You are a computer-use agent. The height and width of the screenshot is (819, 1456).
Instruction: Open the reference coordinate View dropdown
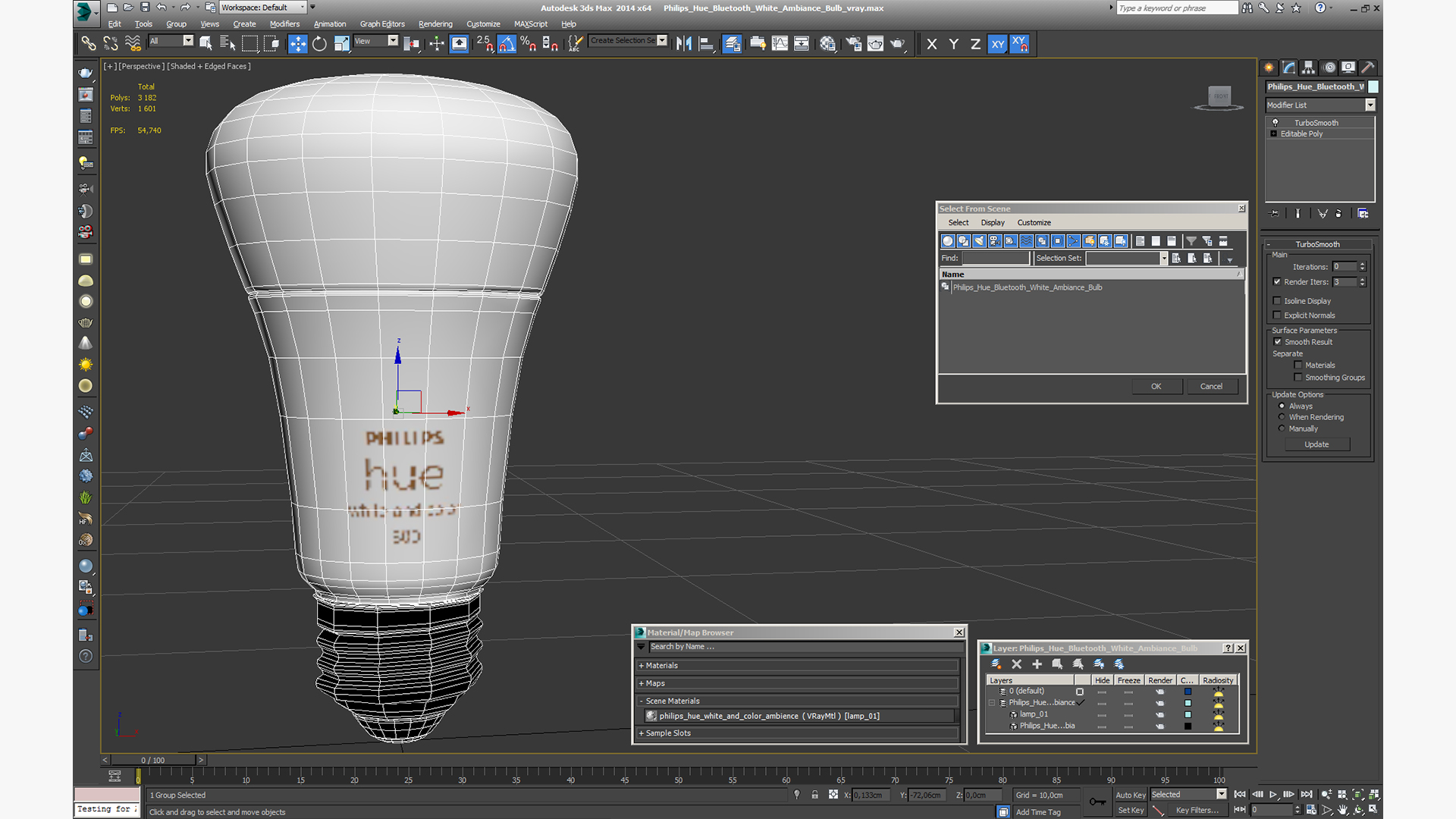[x=393, y=41]
